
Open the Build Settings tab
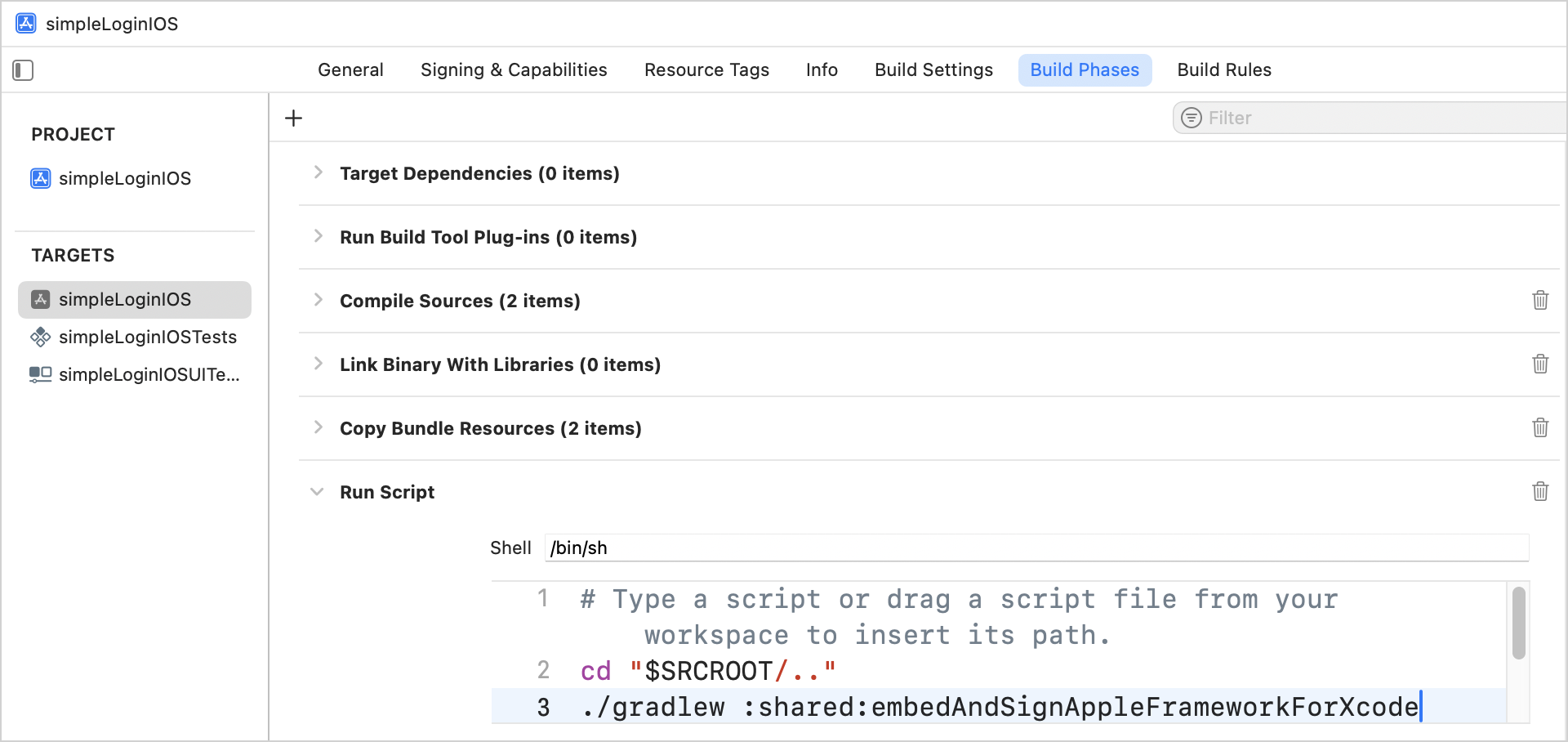pos(933,70)
